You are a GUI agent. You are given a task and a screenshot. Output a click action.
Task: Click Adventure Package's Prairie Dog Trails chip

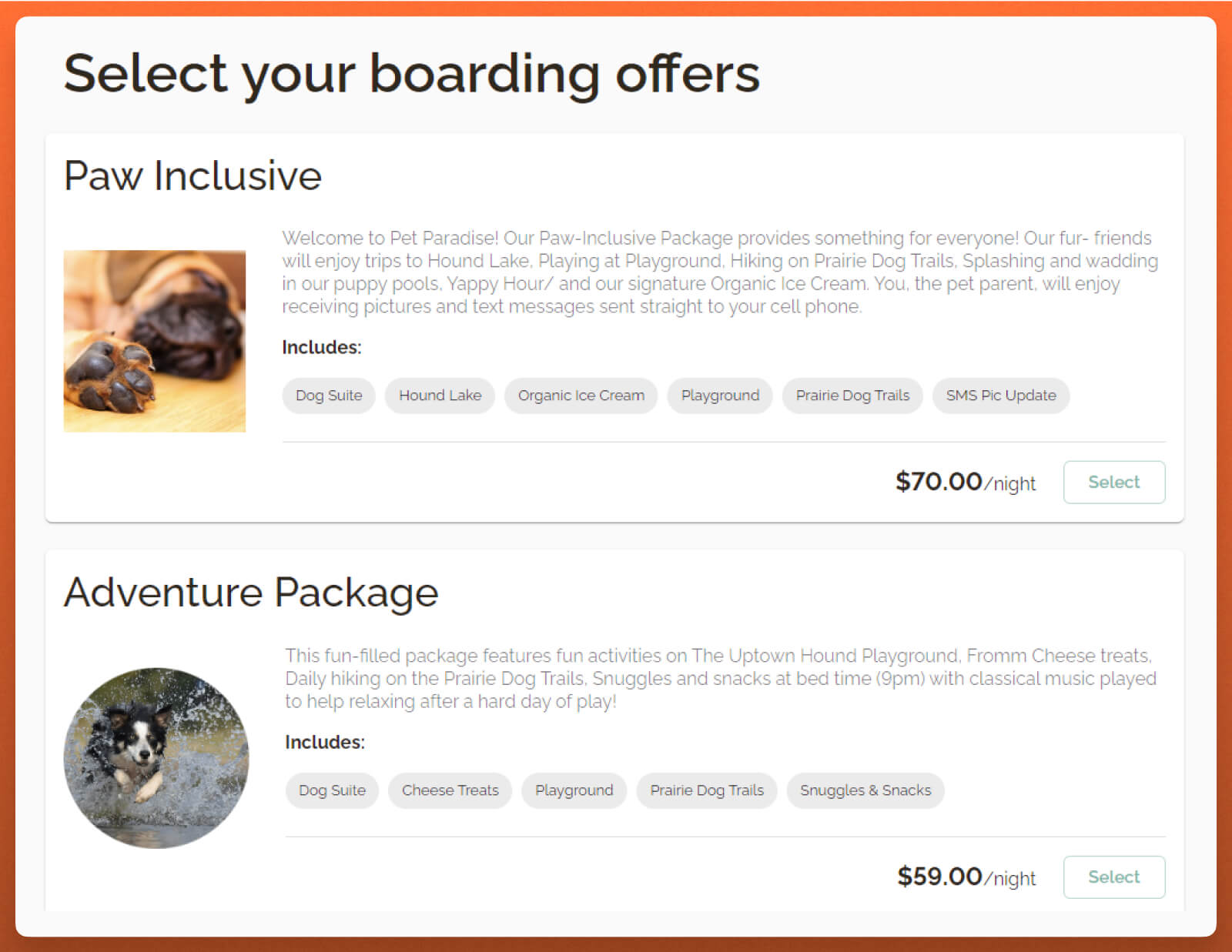tap(707, 790)
